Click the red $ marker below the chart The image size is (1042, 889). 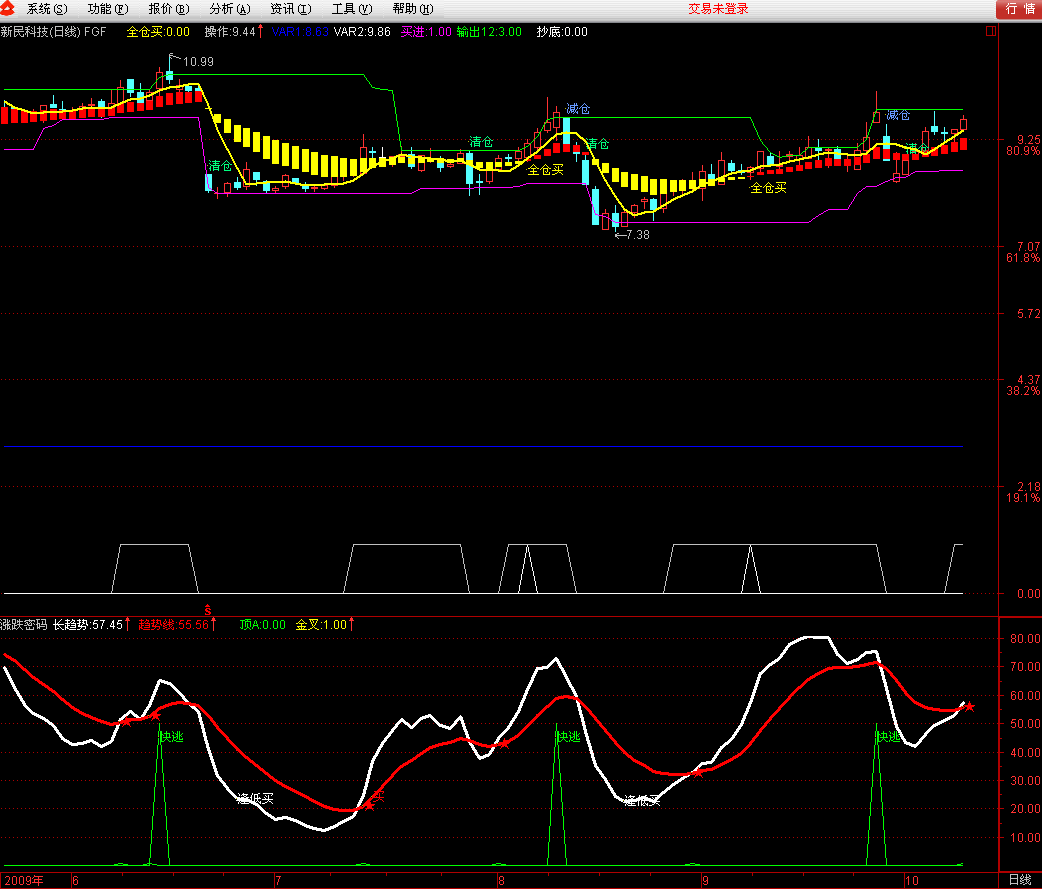[x=208, y=608]
